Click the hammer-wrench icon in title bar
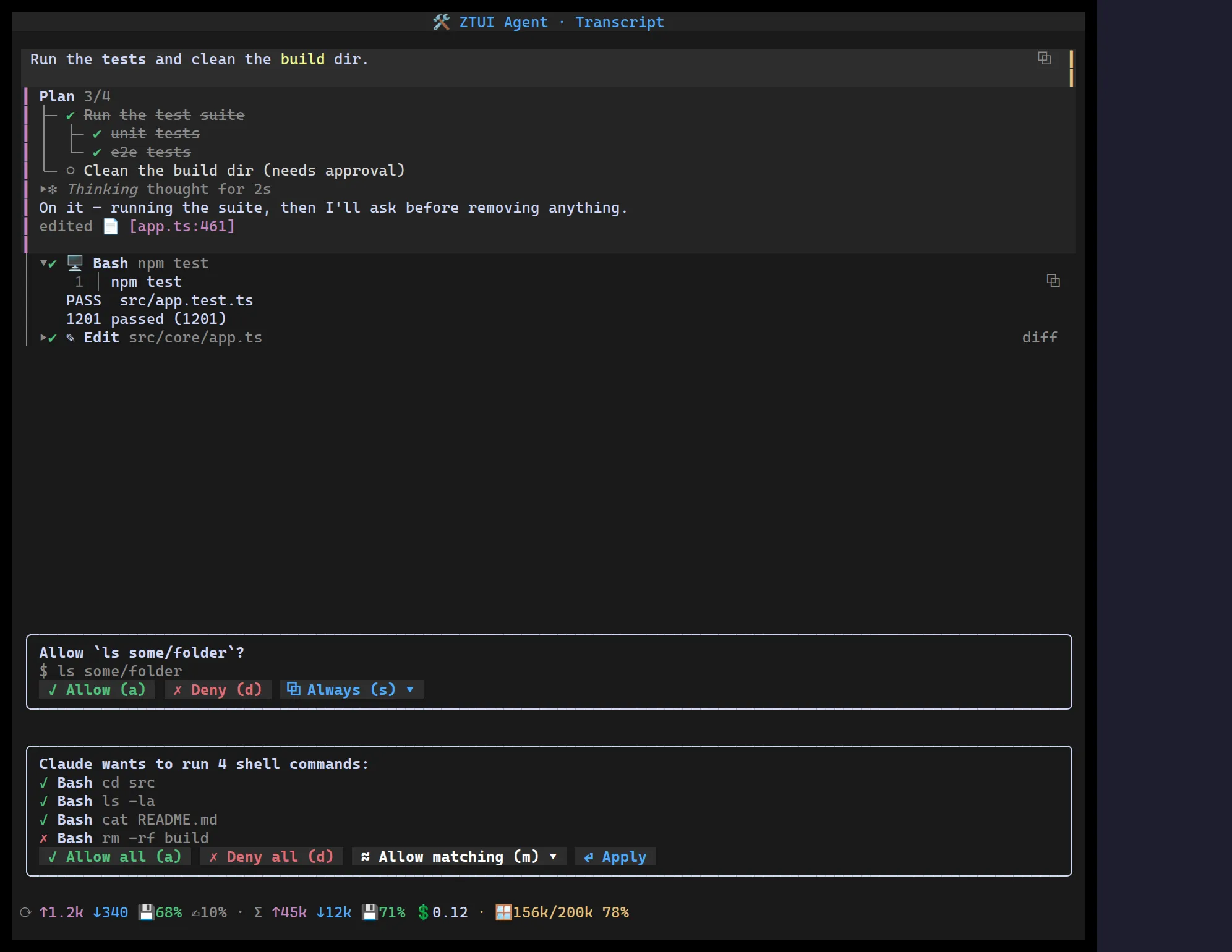This screenshot has height=952, width=1232. coord(441,22)
